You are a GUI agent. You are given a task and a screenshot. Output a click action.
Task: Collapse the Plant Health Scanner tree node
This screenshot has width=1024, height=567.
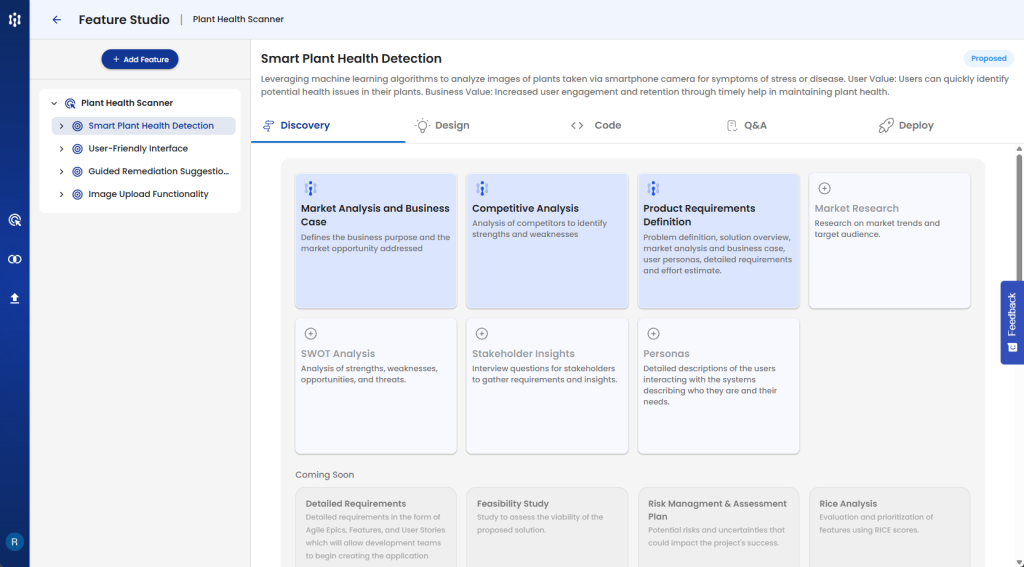pyautogui.click(x=52, y=103)
